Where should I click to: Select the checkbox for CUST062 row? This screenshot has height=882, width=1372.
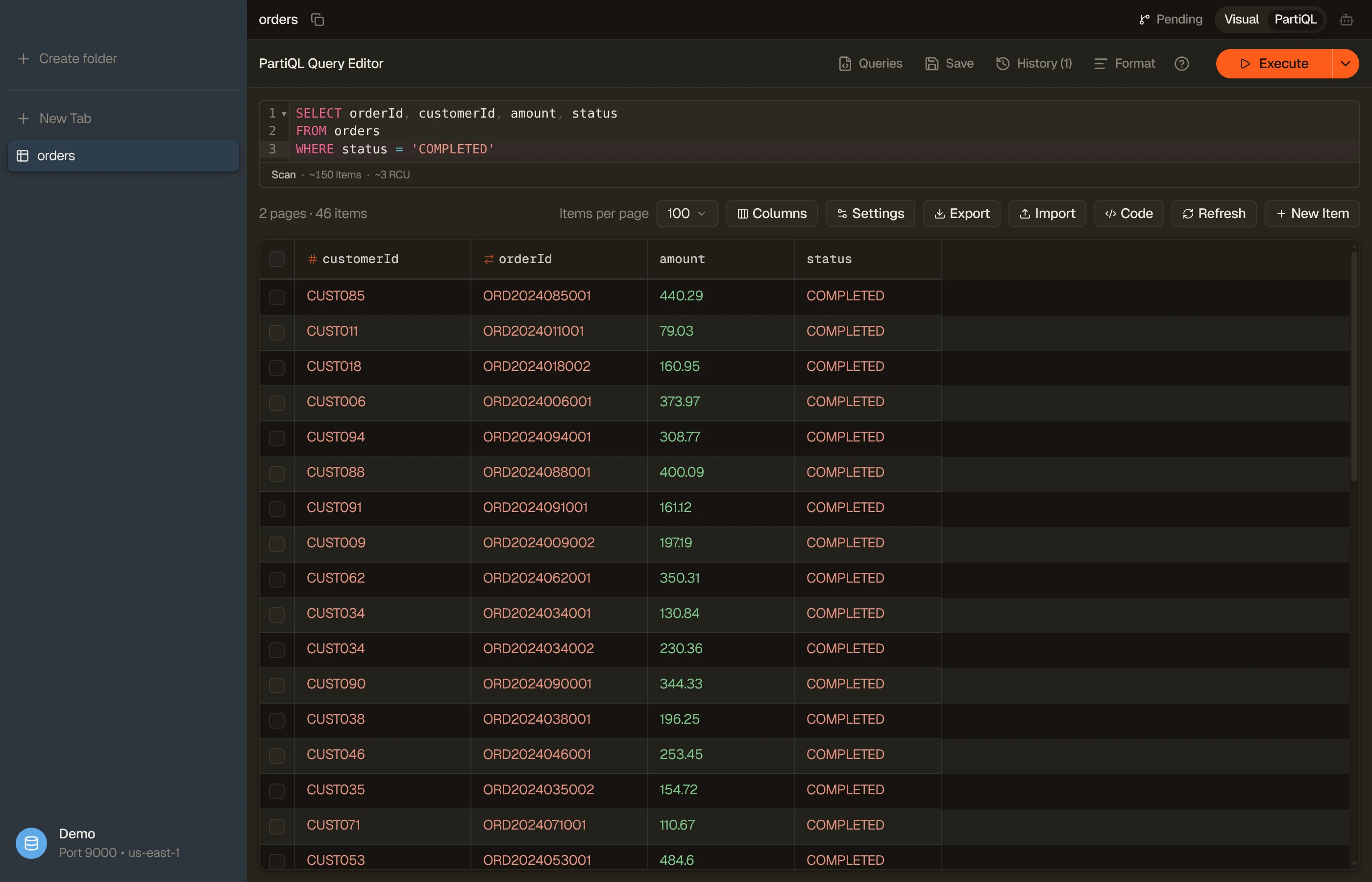(276, 579)
